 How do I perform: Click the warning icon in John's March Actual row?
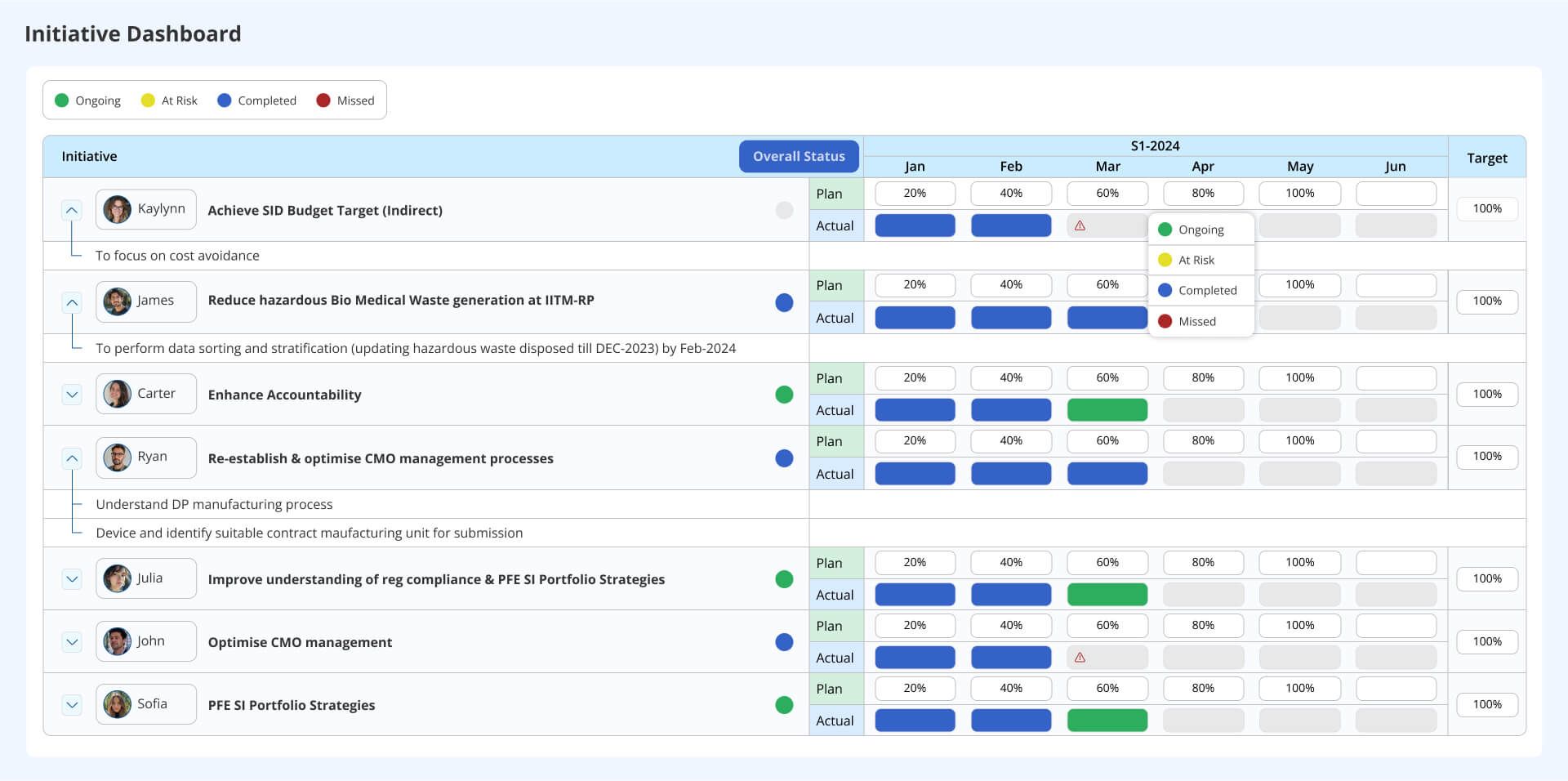[1080, 657]
